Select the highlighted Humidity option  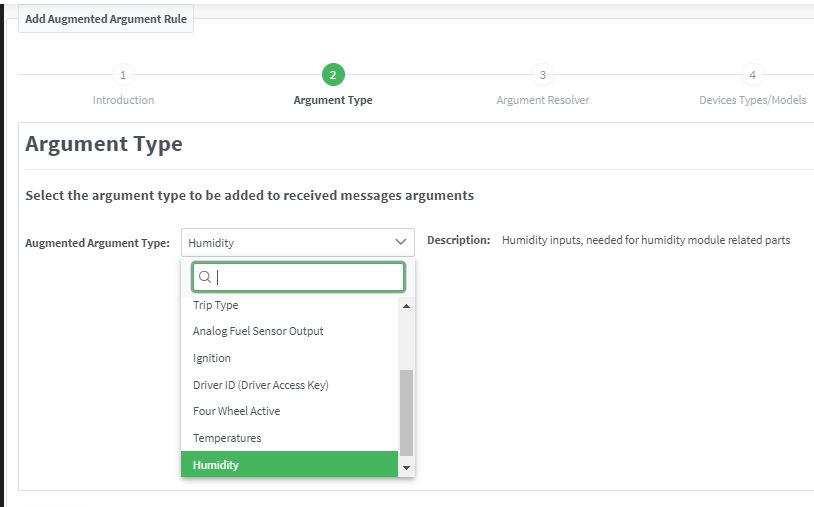(x=289, y=464)
